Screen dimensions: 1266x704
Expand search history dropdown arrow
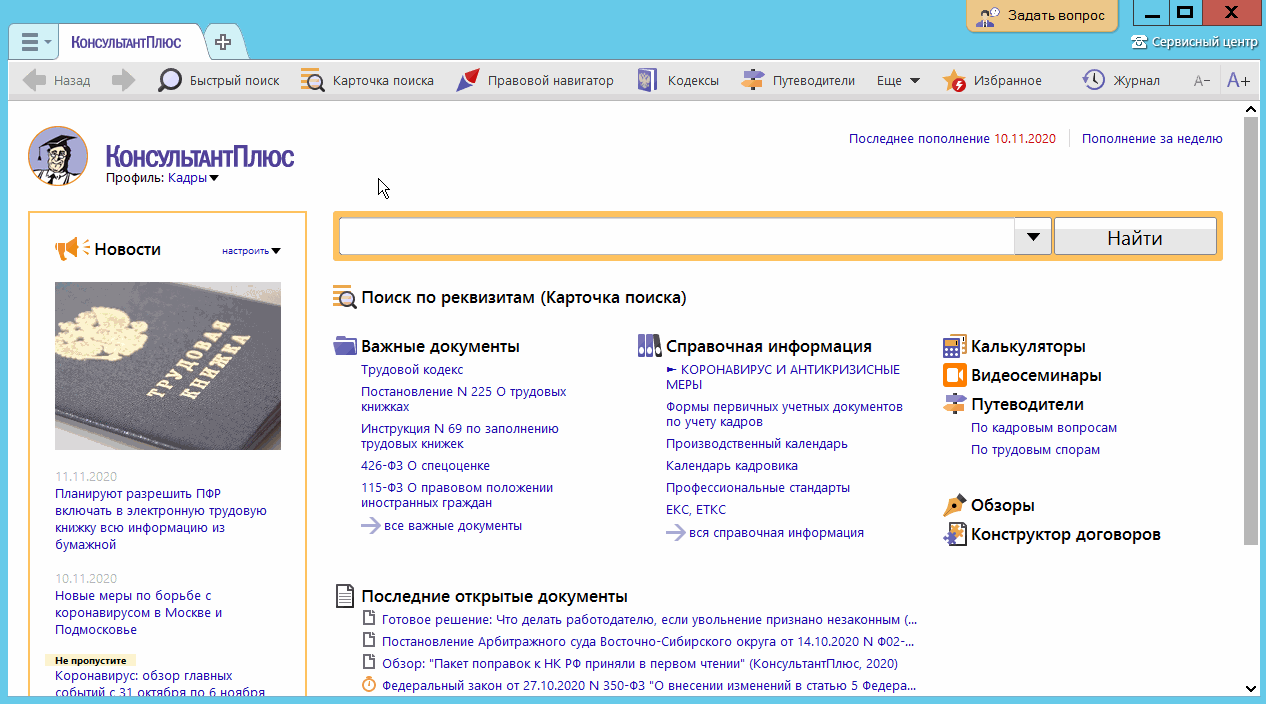point(1033,237)
